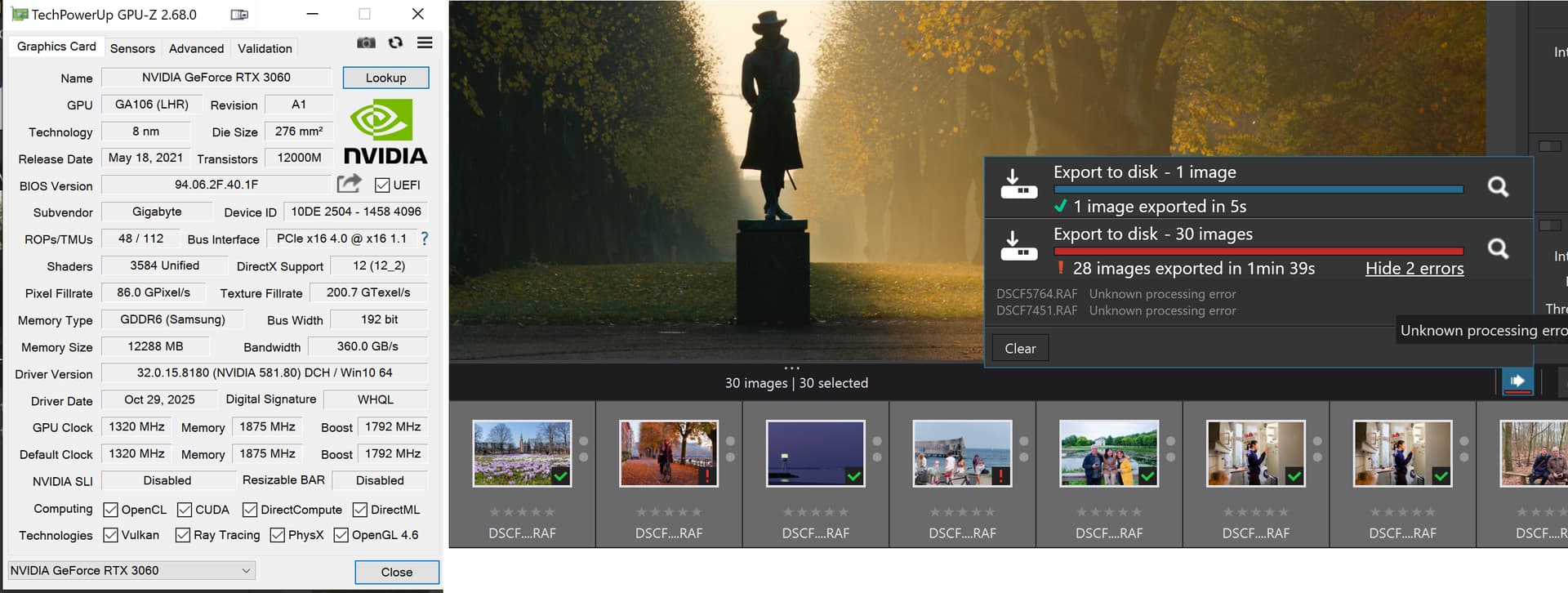This screenshot has width=1568, height=593.
Task: Click the blue export arrow icon
Action: [x=1517, y=381]
